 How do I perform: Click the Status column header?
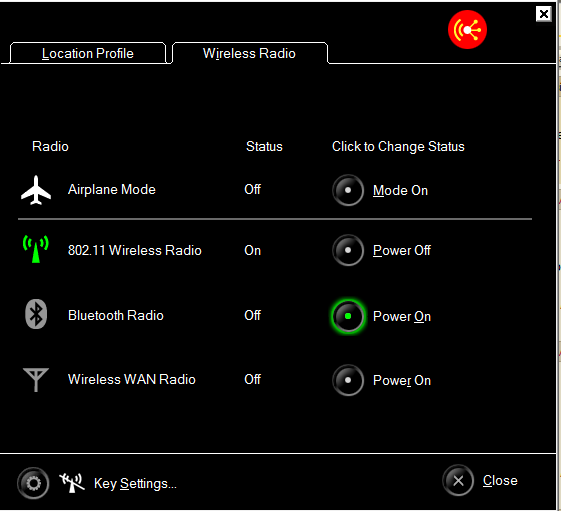(264, 146)
